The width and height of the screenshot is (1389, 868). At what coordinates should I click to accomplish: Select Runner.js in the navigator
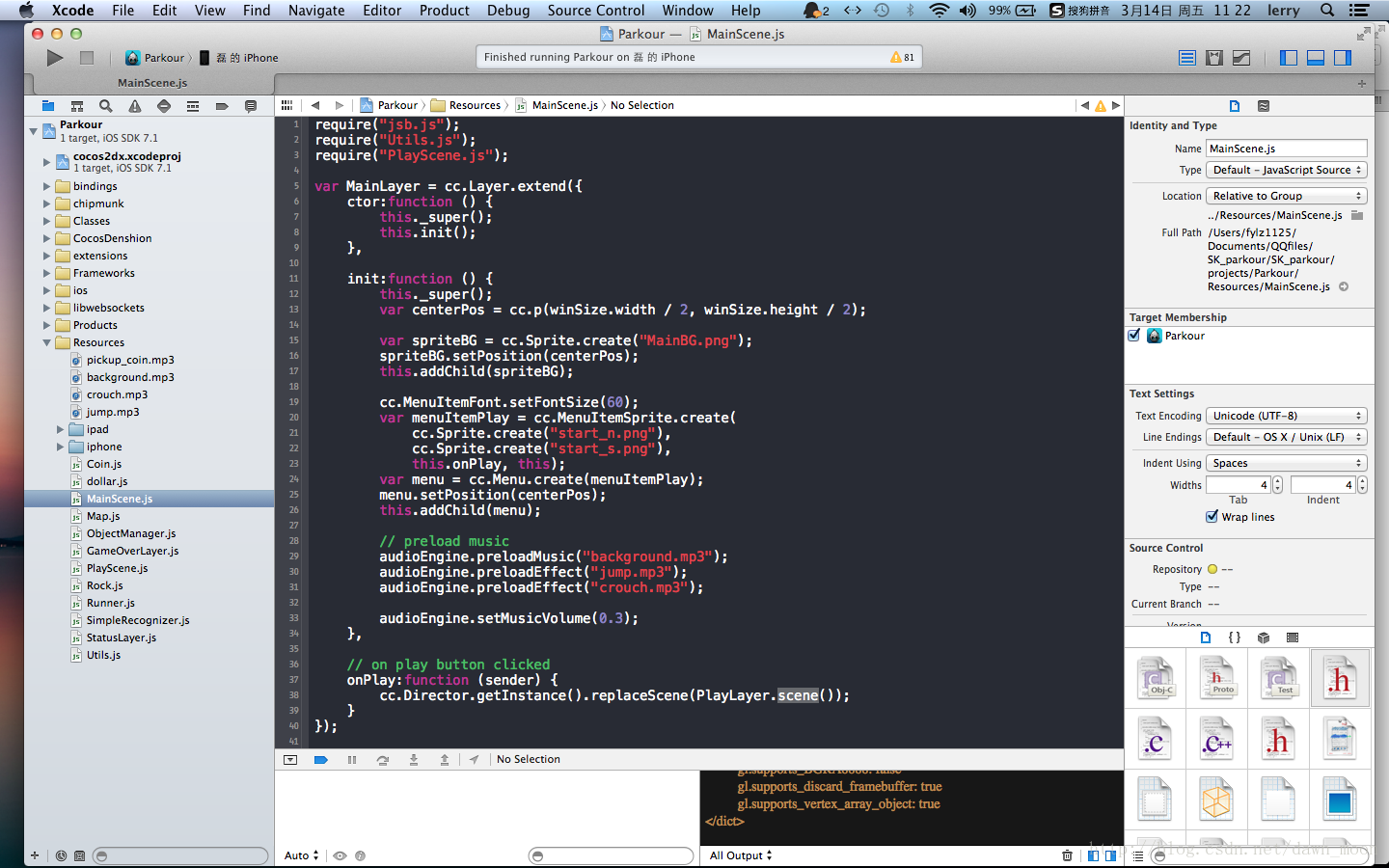pyautogui.click(x=110, y=603)
